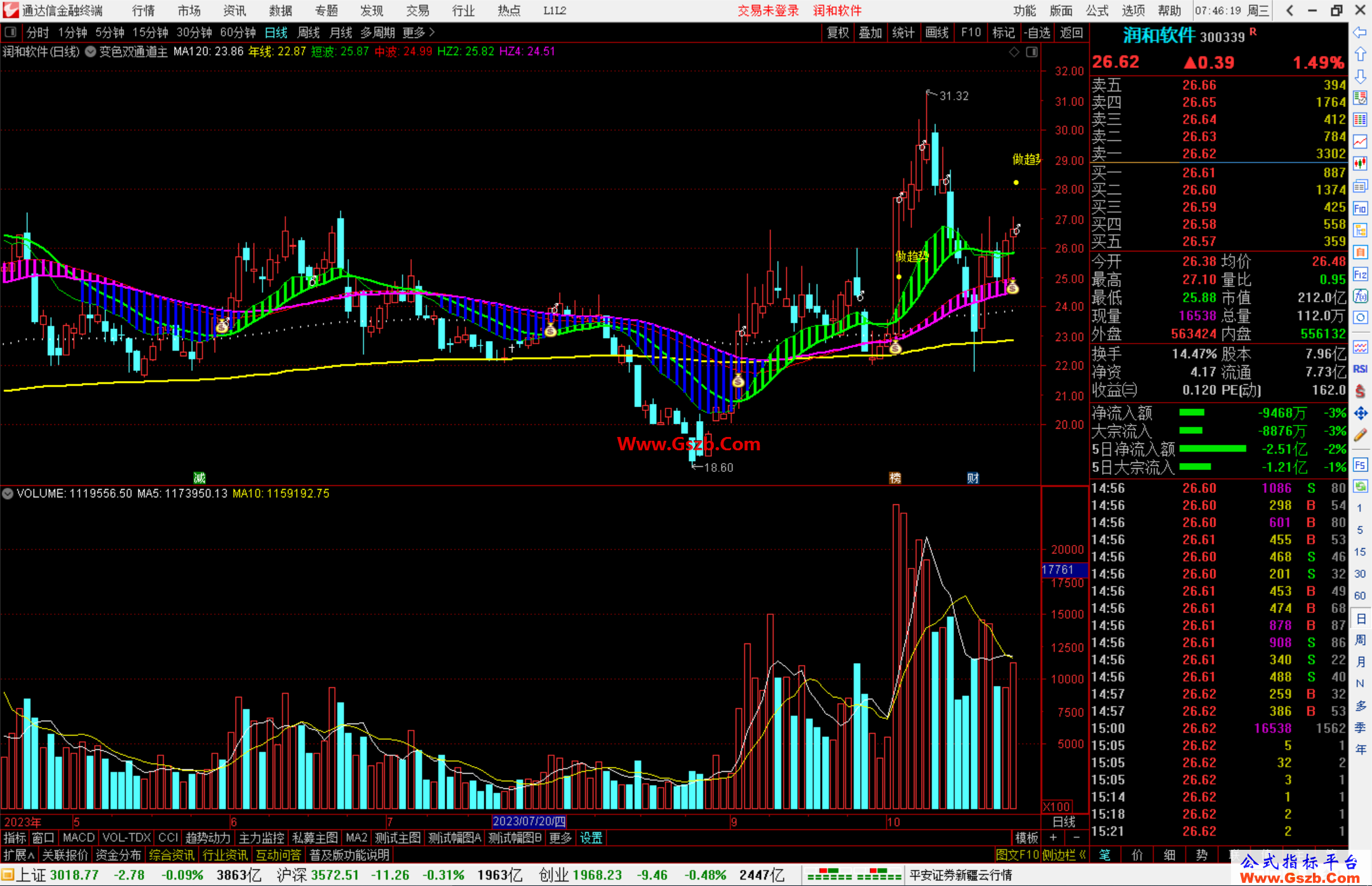Open the 公式 menu
Screen dimensions: 1372x886
(1097, 11)
